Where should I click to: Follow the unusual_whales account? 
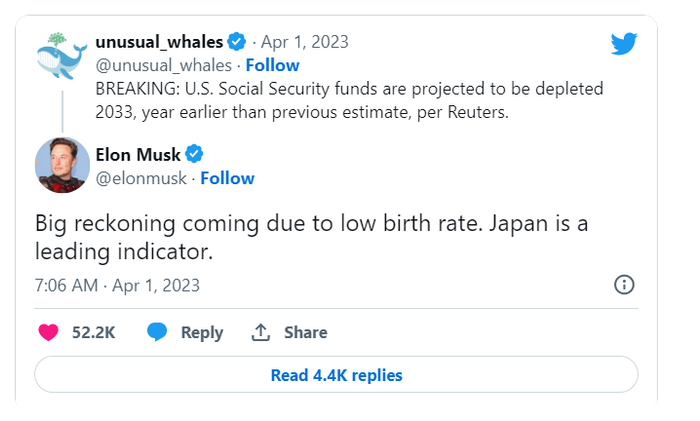(x=273, y=65)
